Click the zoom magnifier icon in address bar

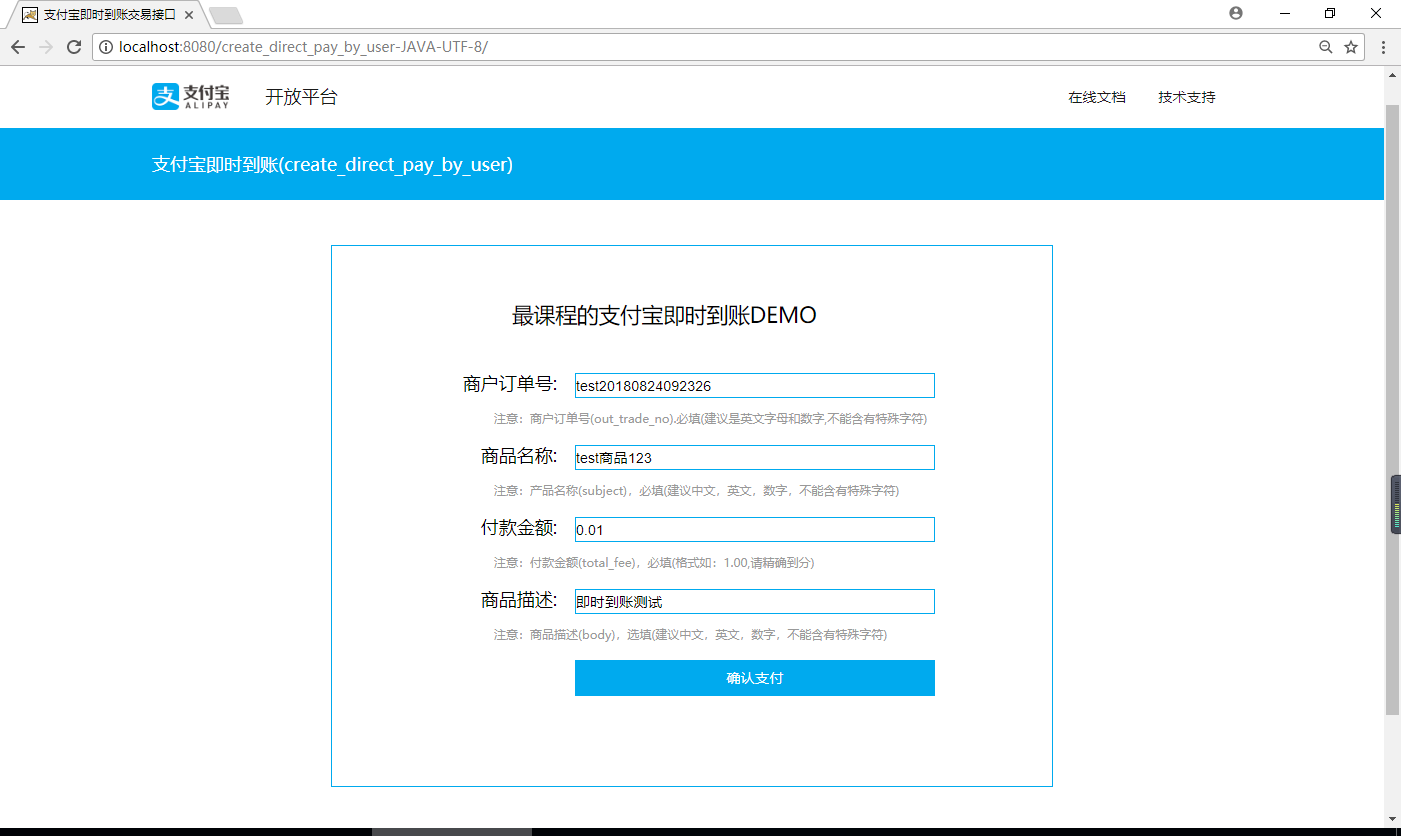tap(1326, 47)
